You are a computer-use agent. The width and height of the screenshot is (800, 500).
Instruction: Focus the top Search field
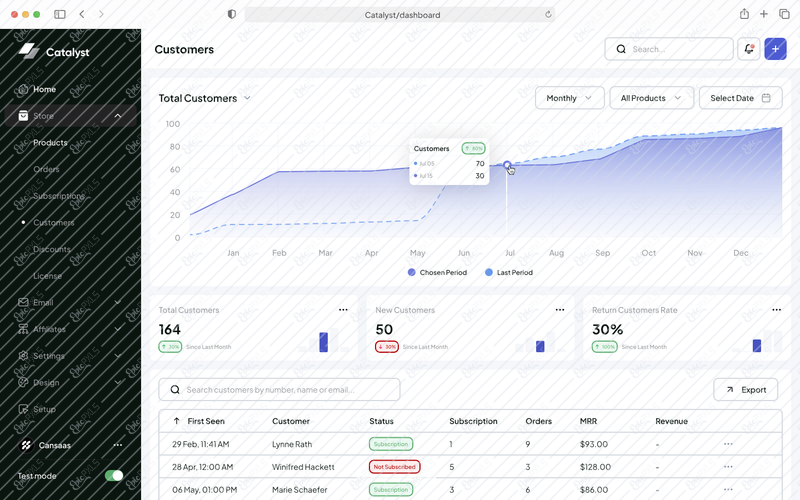(669, 49)
